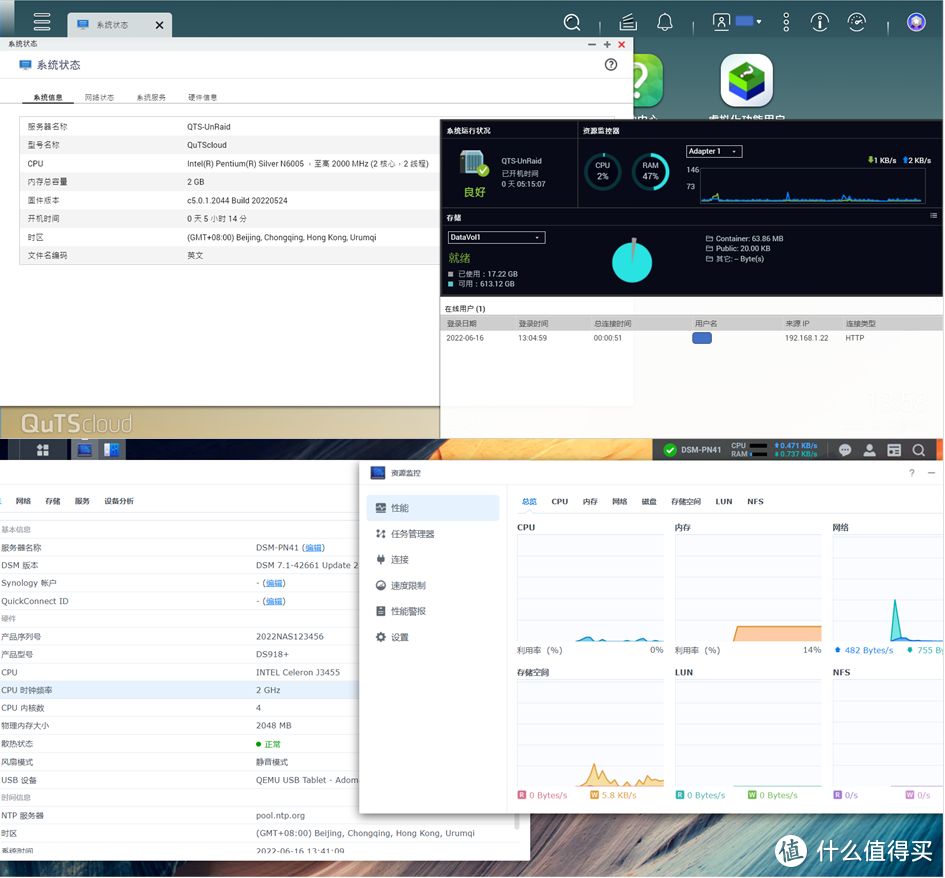
Task: Open the DSM main menu grid icon
Action: pyautogui.click(x=43, y=450)
